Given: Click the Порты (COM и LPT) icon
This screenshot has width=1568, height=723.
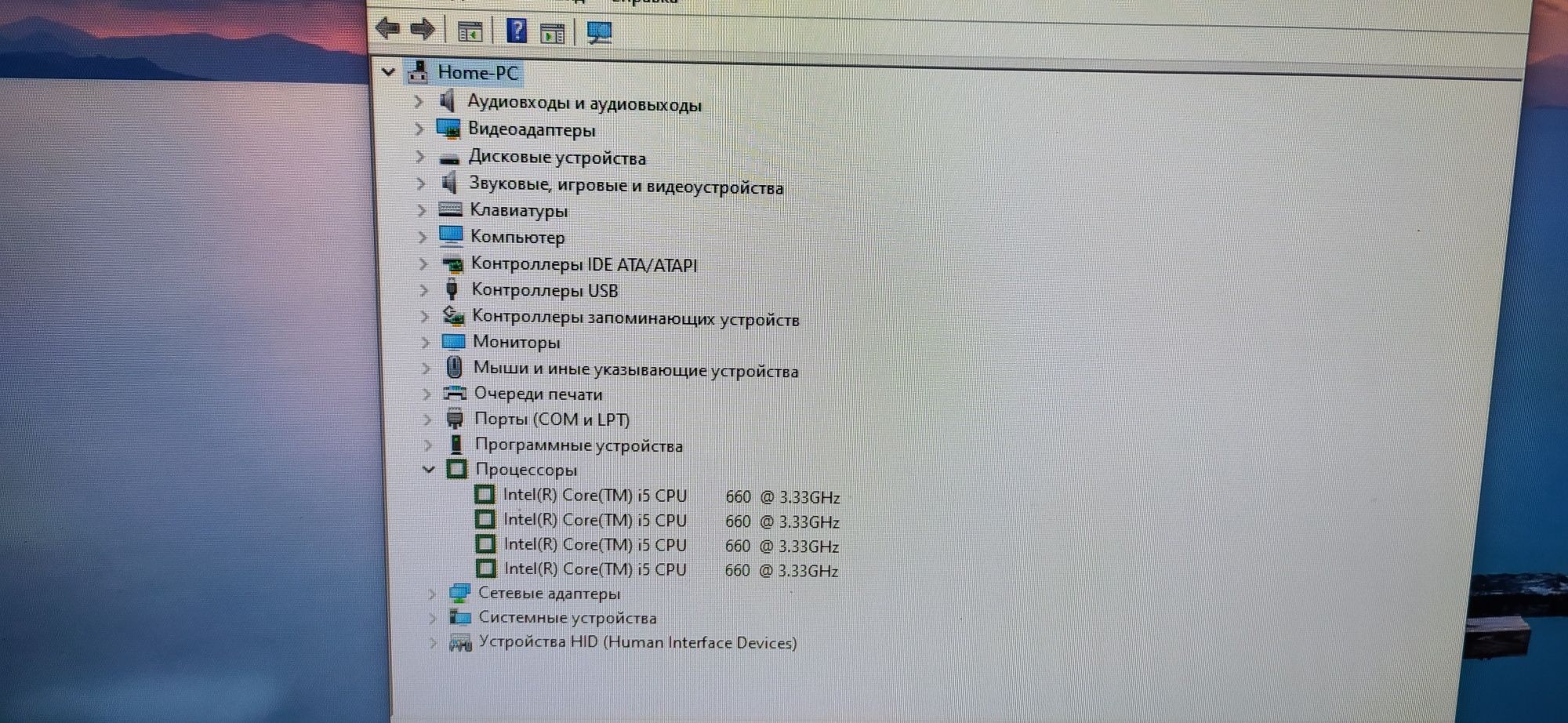Looking at the screenshot, I should (455, 418).
